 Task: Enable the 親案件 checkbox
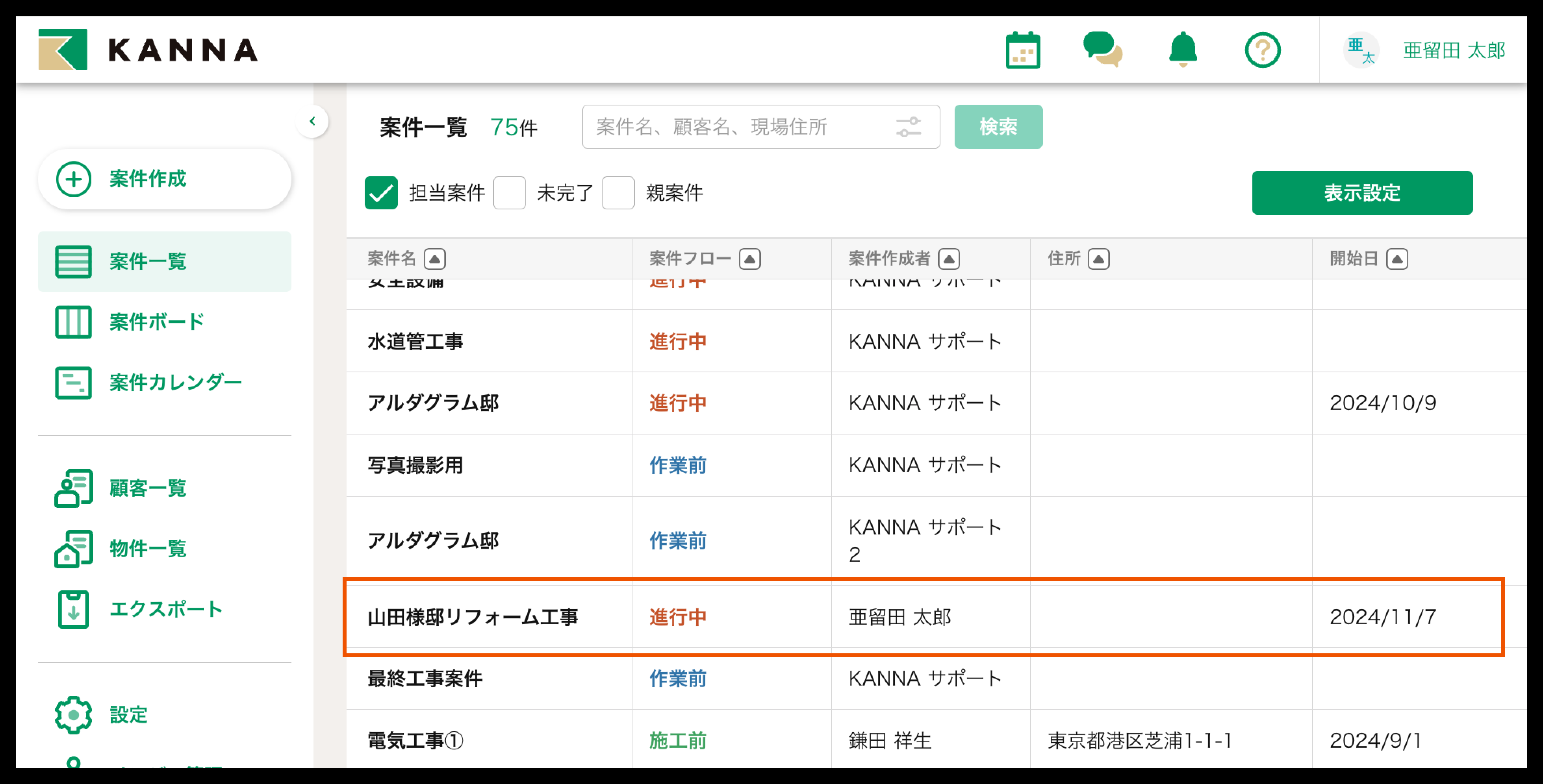(x=618, y=193)
